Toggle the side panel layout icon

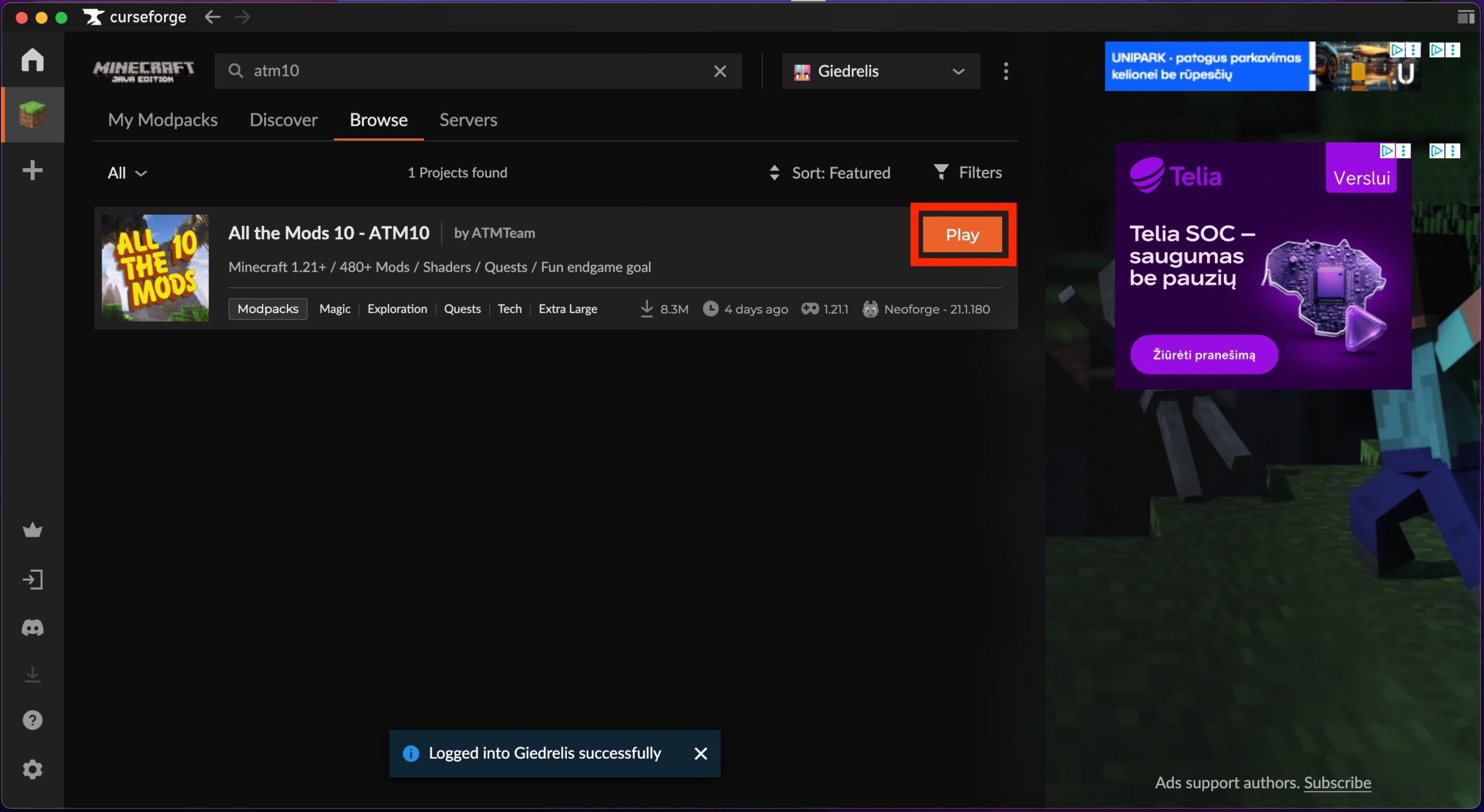tap(1465, 17)
